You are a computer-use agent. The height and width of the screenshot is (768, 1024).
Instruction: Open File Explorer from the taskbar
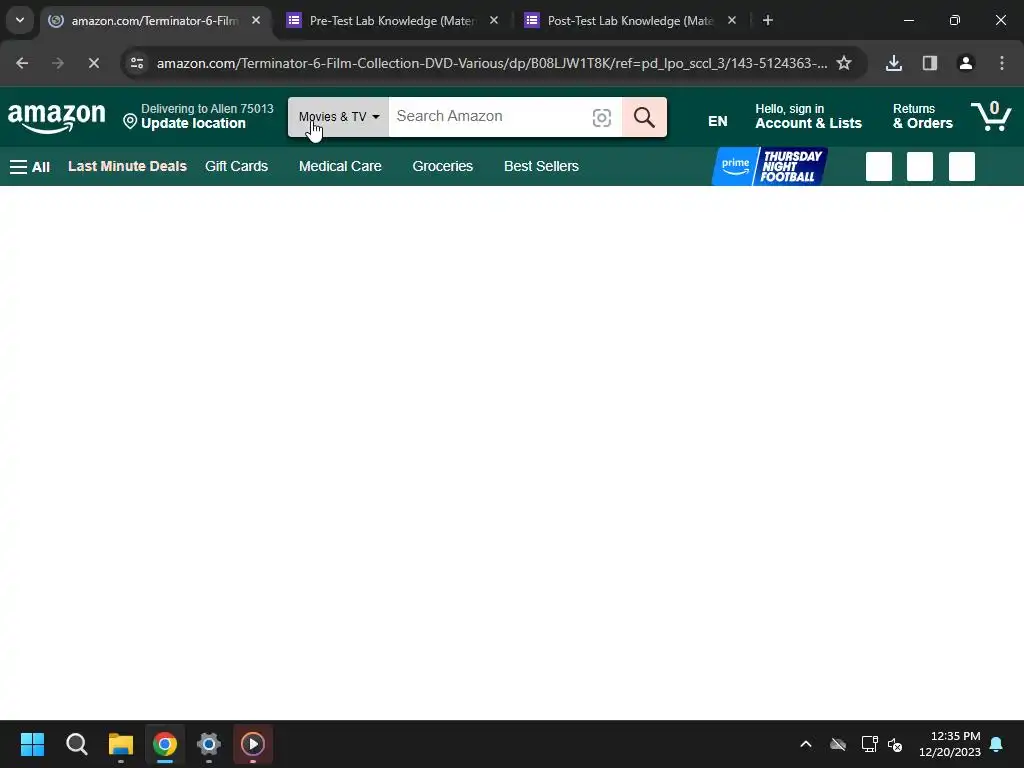click(x=121, y=744)
